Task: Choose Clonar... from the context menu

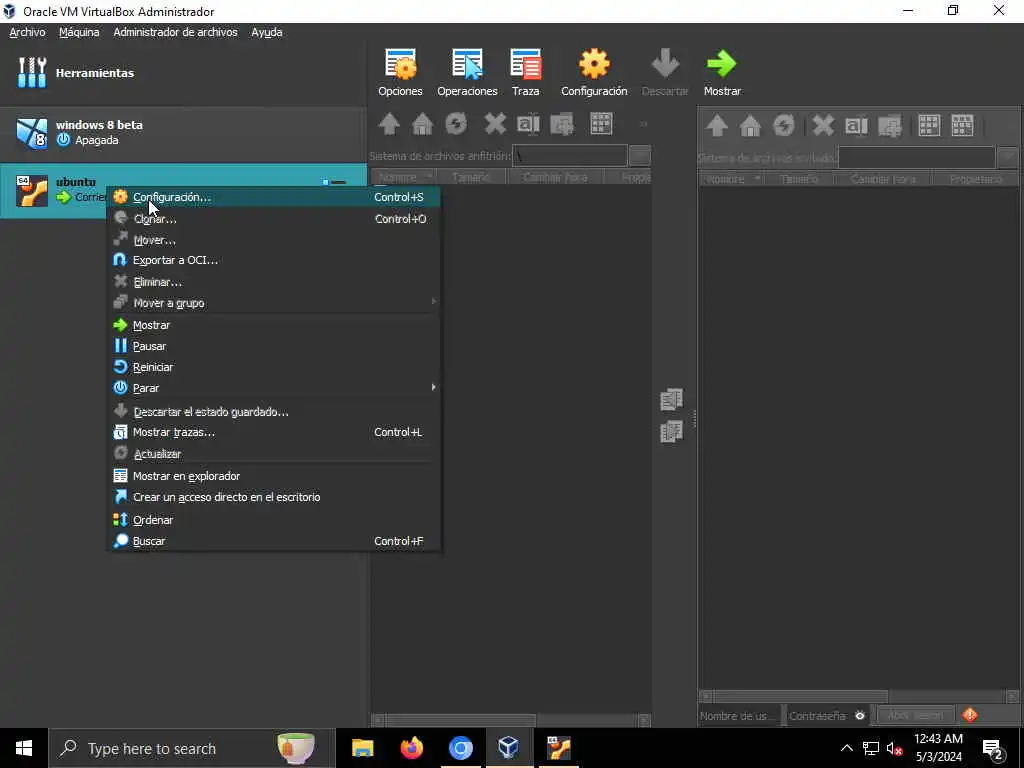Action: click(274, 219)
